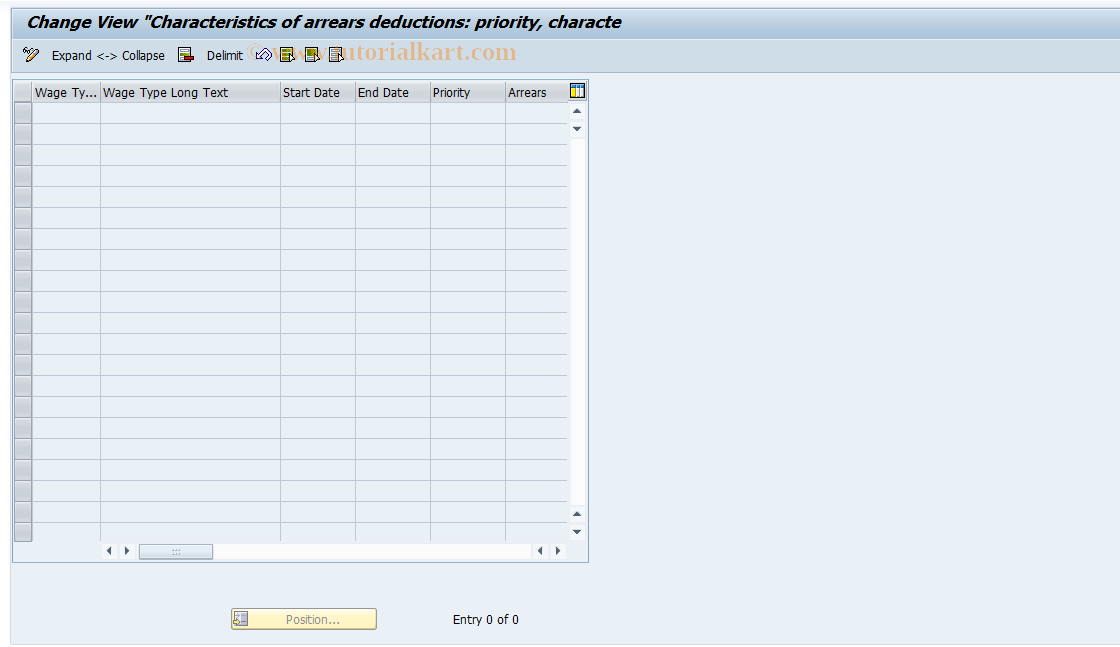Image resolution: width=1120 pixels, height=647 pixels.
Task: Click the Position... button
Action: pos(304,619)
